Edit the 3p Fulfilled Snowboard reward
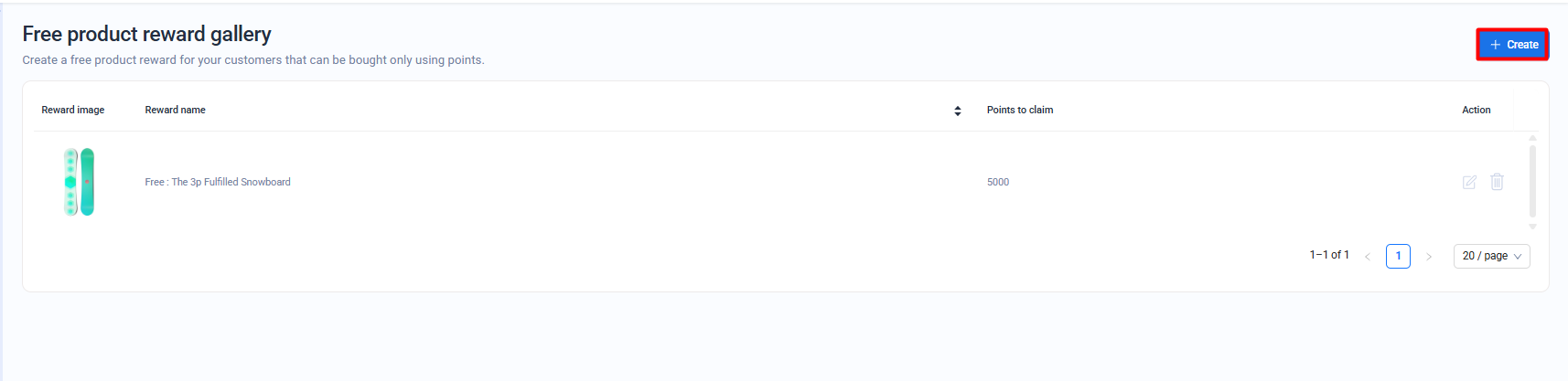Screen dimensions: 1568x381 click(1469, 182)
